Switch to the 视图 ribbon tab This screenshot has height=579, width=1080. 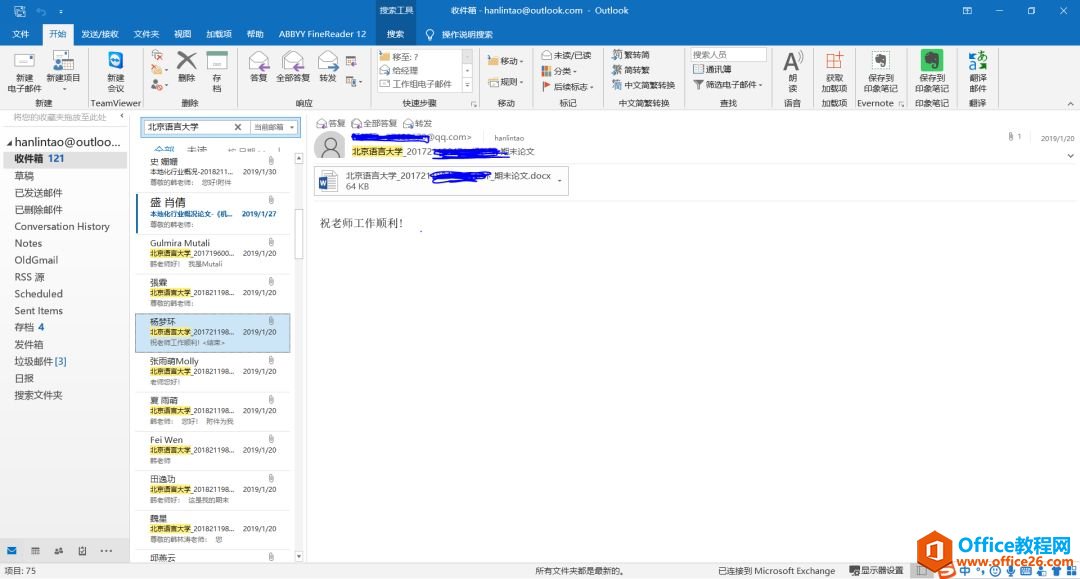[181, 33]
